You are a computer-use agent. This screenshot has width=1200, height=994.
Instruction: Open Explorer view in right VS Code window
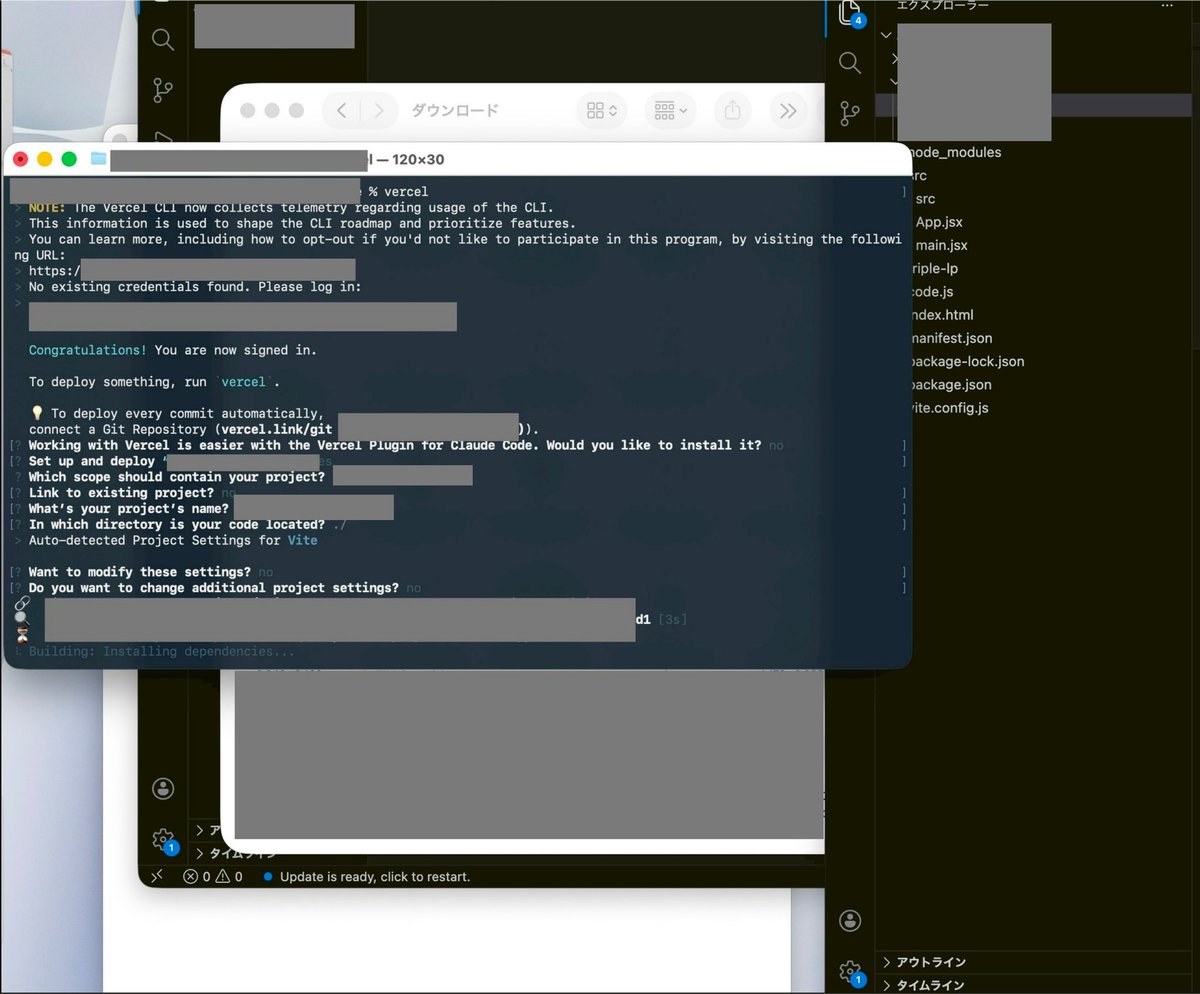click(850, 12)
